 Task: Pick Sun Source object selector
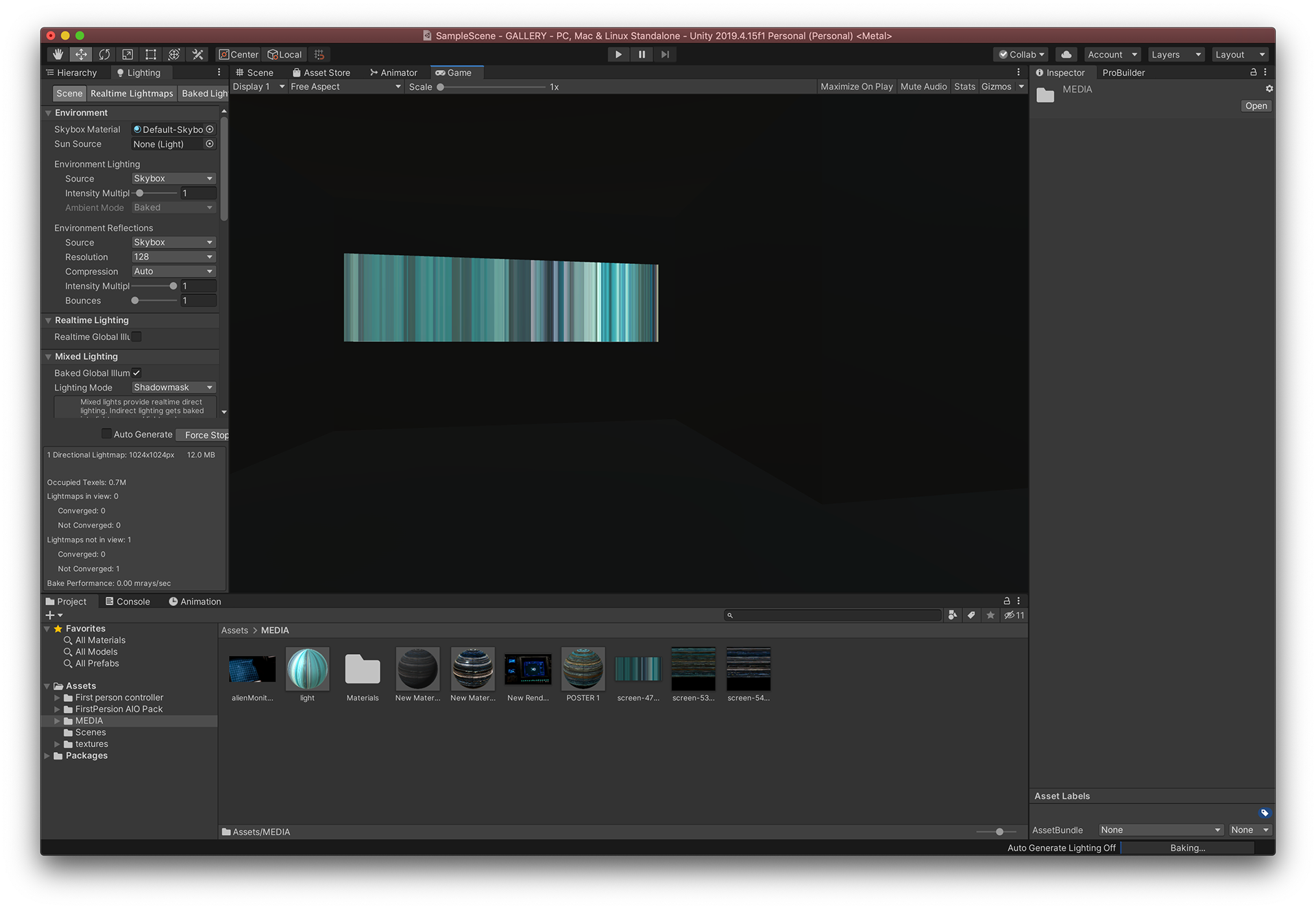[210, 144]
